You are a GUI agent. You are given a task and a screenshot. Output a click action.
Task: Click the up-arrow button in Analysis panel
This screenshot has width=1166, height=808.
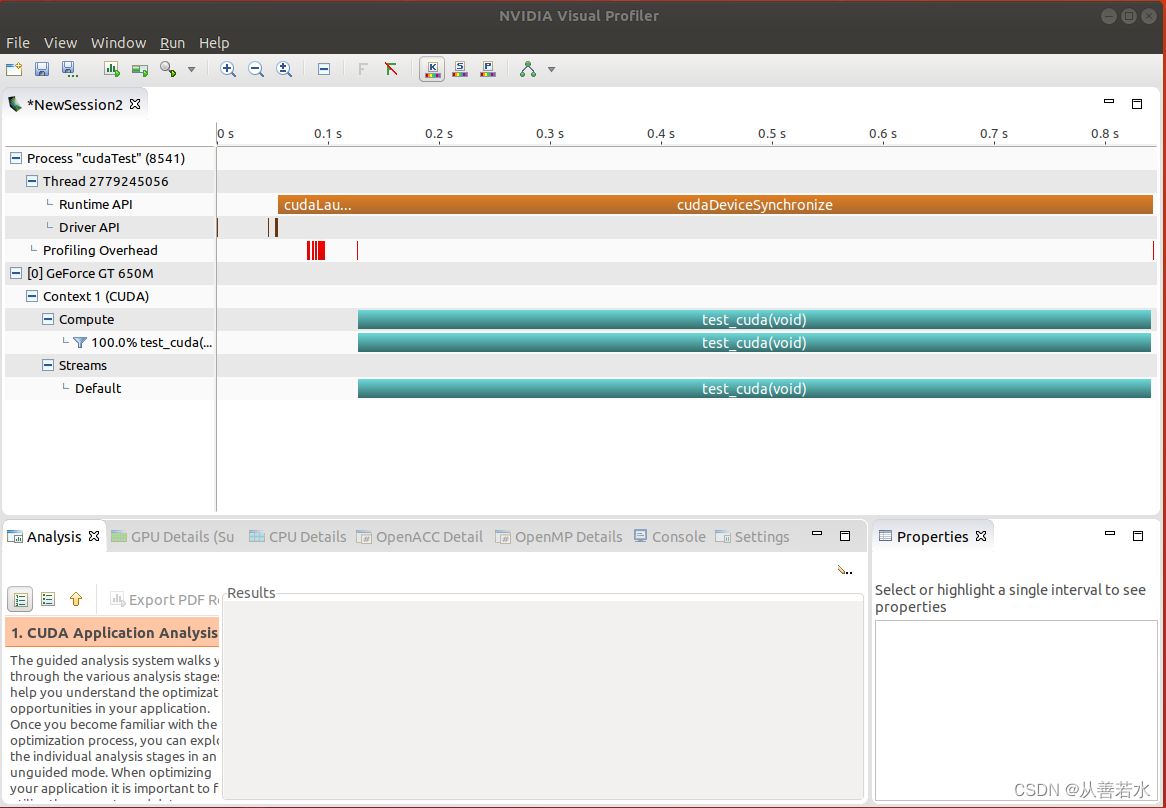coord(75,599)
